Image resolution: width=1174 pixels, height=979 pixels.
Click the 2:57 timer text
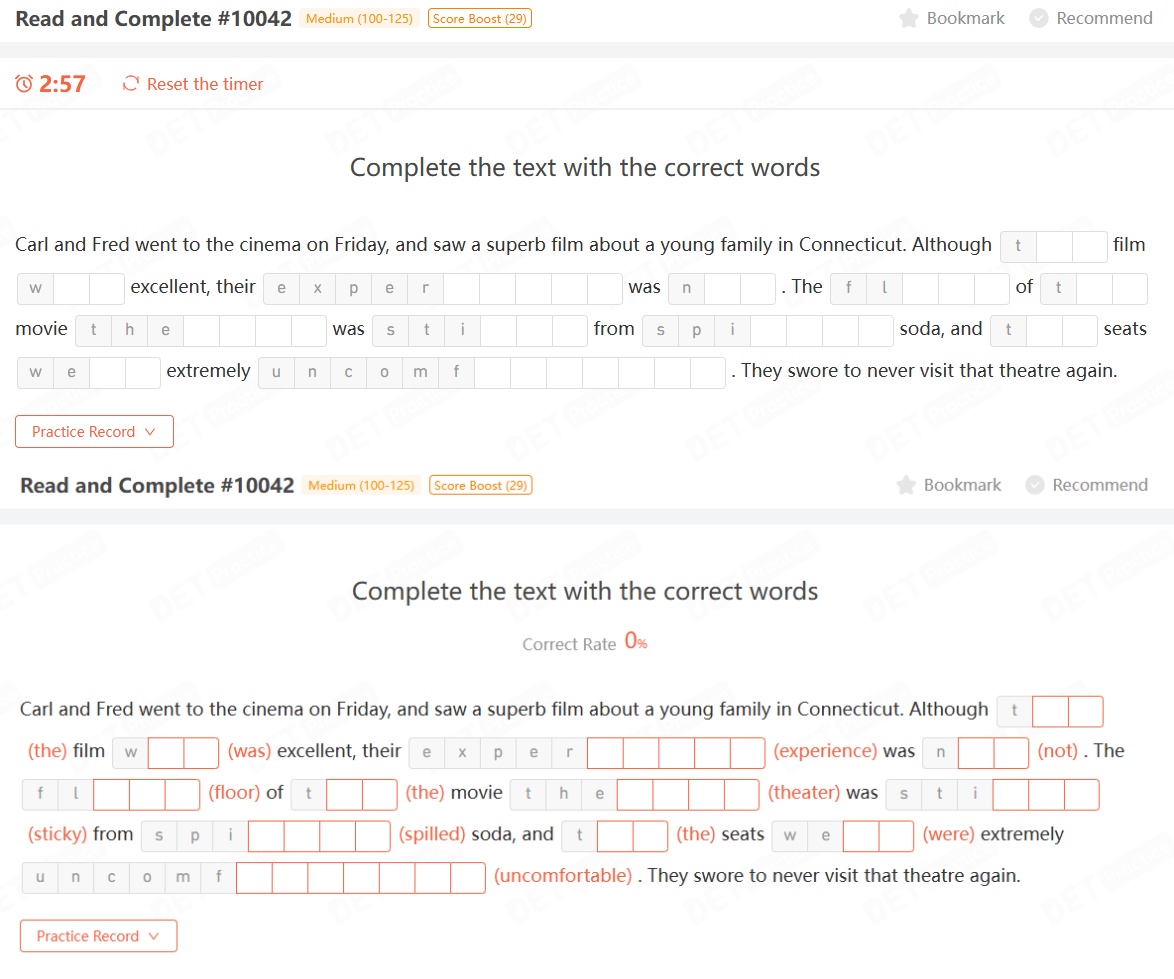coord(62,84)
